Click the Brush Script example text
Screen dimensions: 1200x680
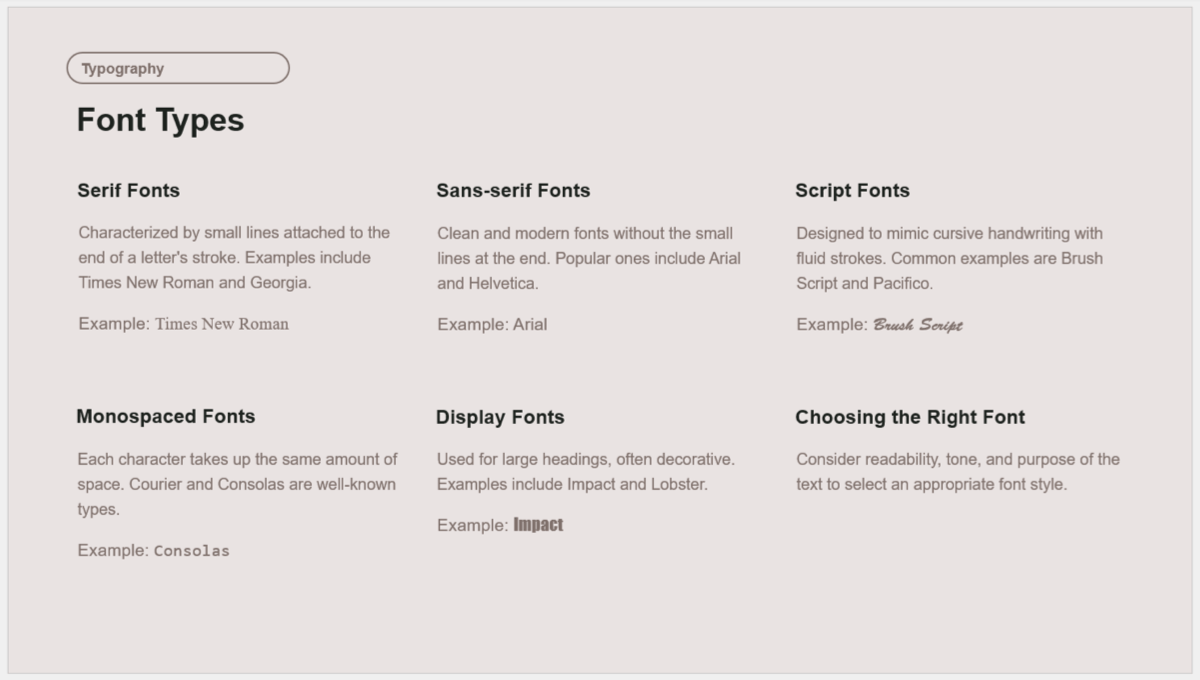point(918,325)
